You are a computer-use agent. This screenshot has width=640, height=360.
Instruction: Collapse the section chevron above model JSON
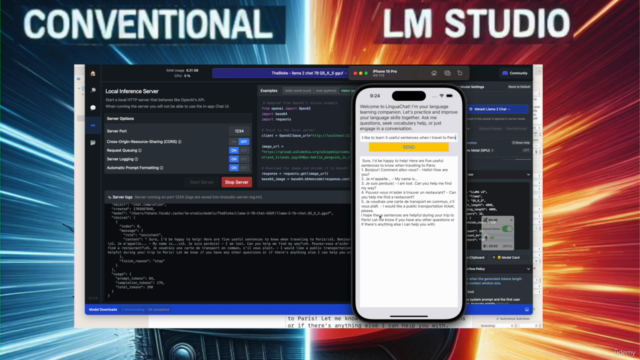coord(528,175)
